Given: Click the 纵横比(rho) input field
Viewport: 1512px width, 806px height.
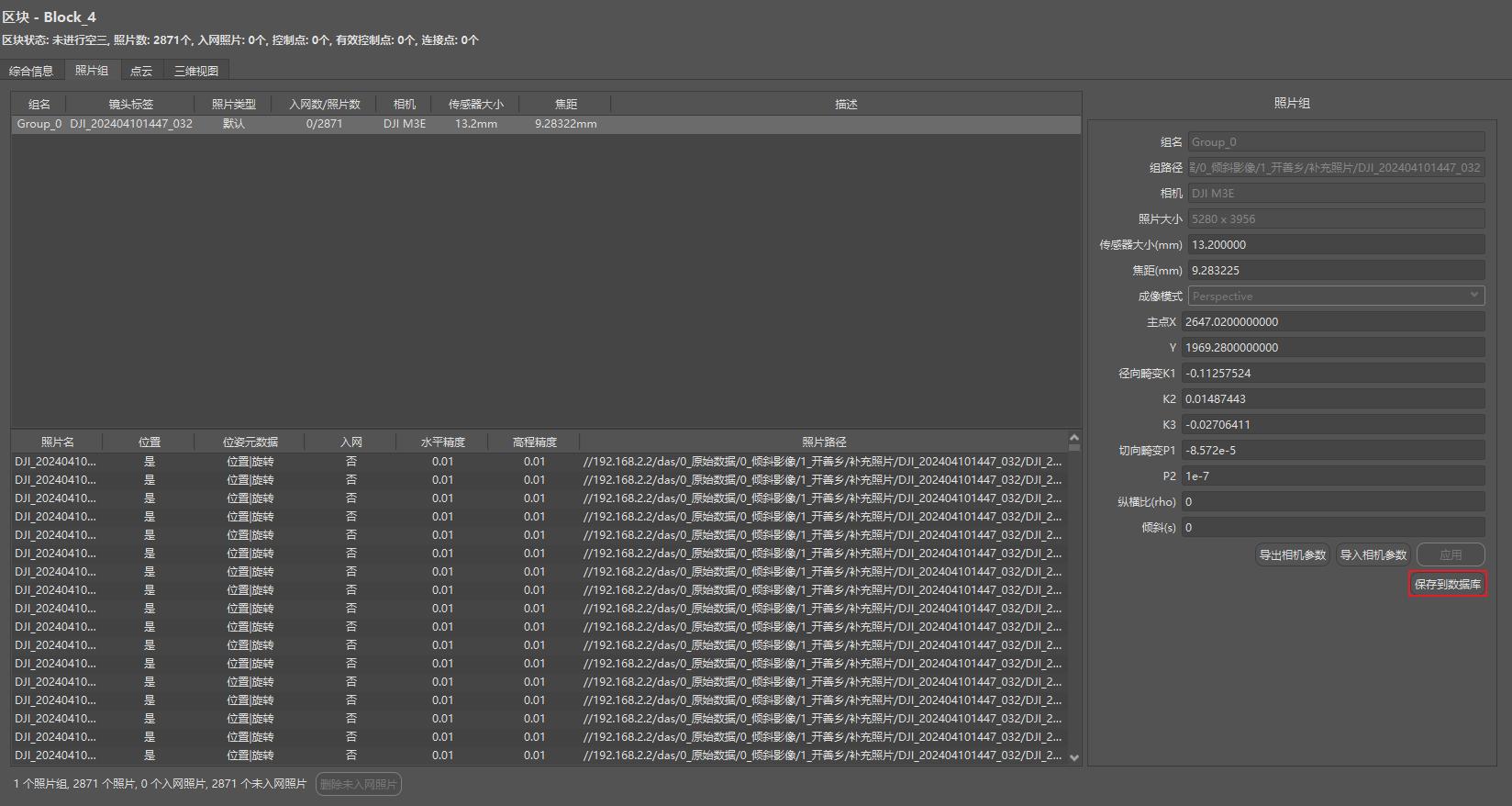Looking at the screenshot, I should click(1332, 501).
